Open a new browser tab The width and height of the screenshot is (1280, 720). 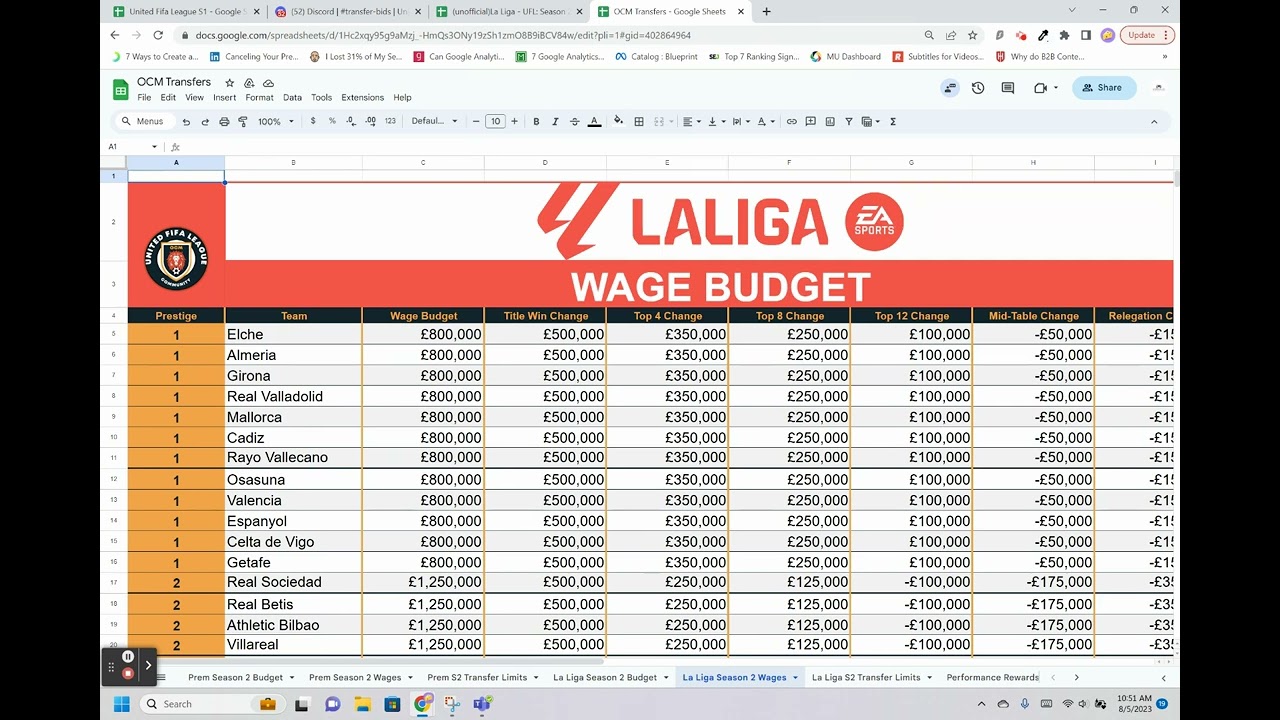767,11
